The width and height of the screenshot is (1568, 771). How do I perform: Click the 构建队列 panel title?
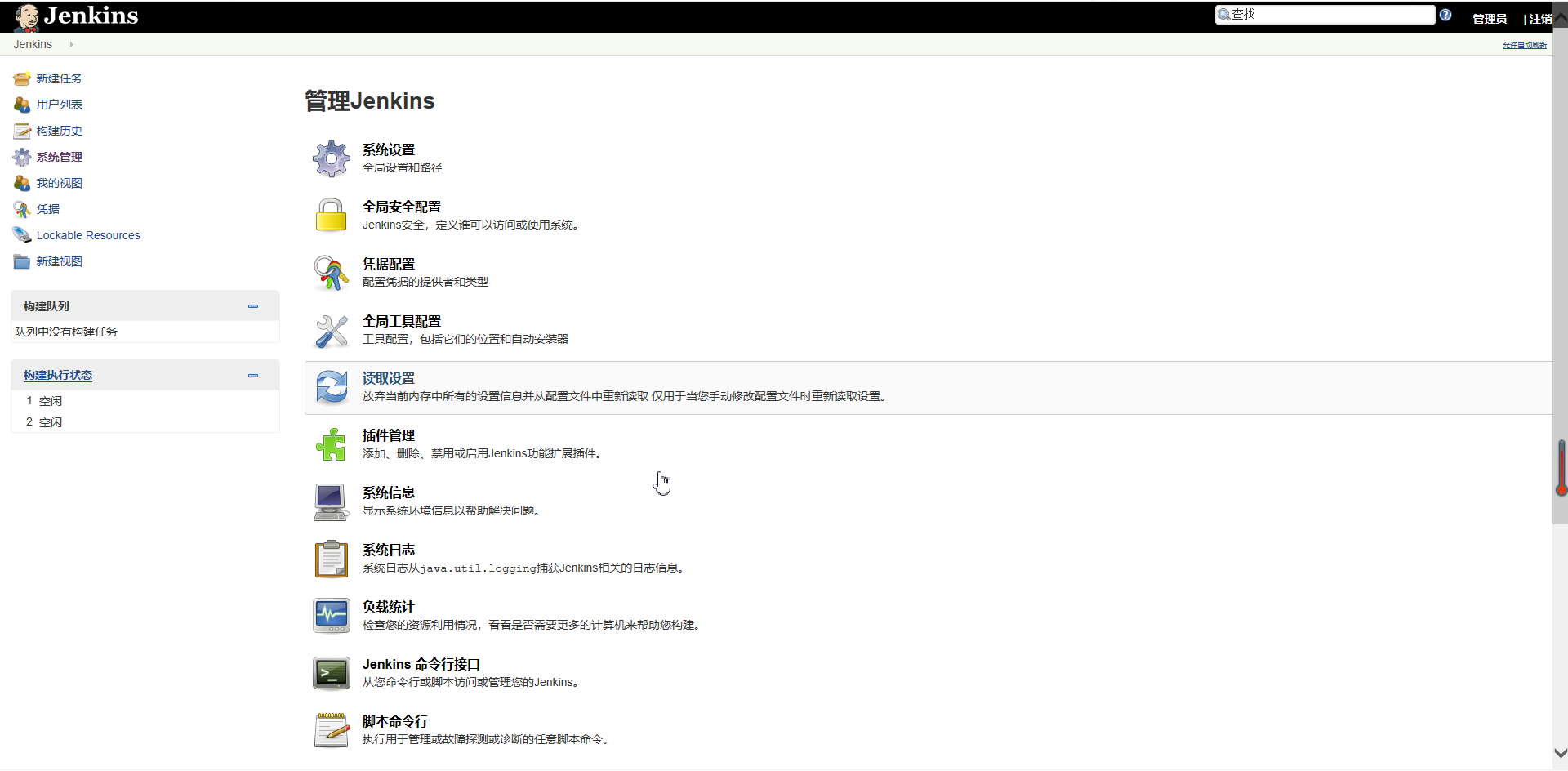[x=47, y=306]
